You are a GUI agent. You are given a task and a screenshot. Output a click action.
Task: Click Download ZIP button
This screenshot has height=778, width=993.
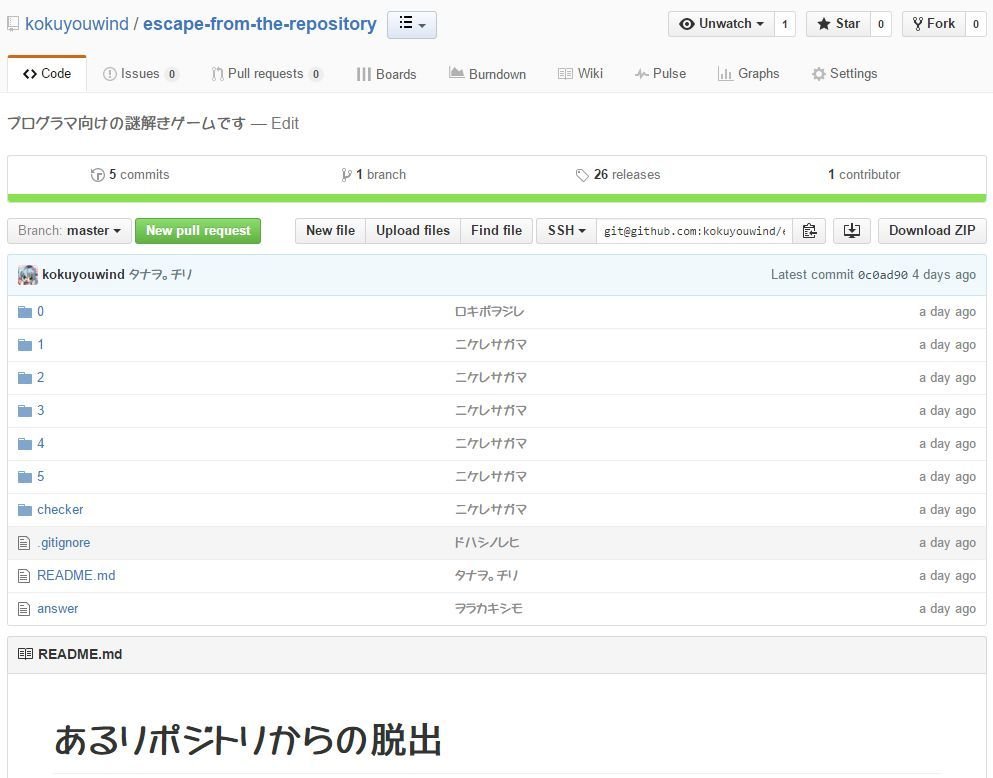(x=932, y=231)
